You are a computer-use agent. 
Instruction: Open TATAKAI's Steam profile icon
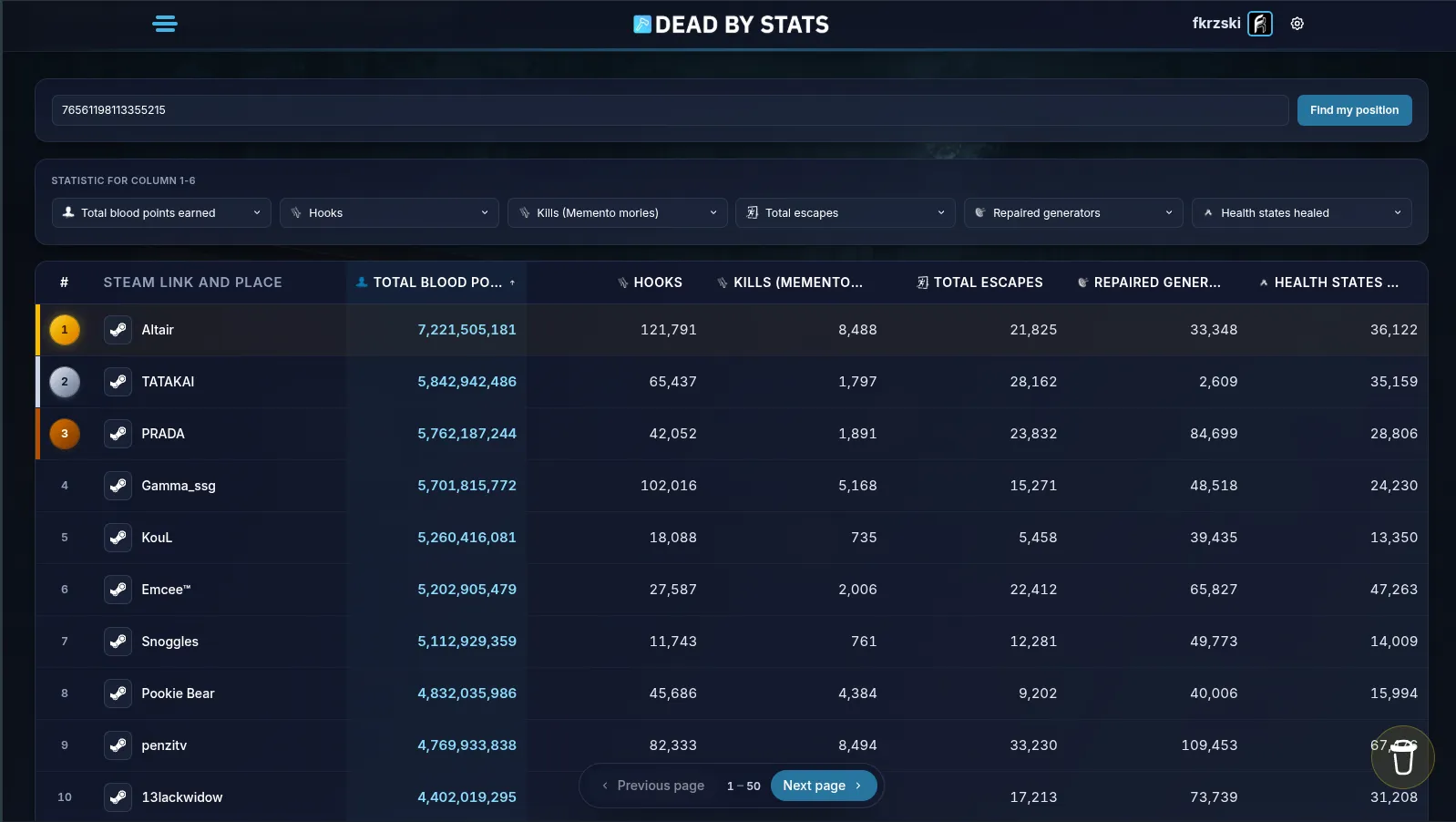coord(118,382)
